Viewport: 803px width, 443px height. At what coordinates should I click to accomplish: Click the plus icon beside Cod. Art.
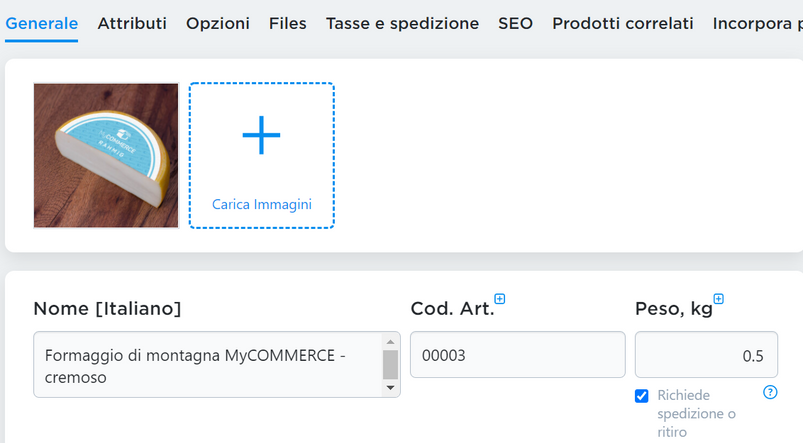(500, 299)
